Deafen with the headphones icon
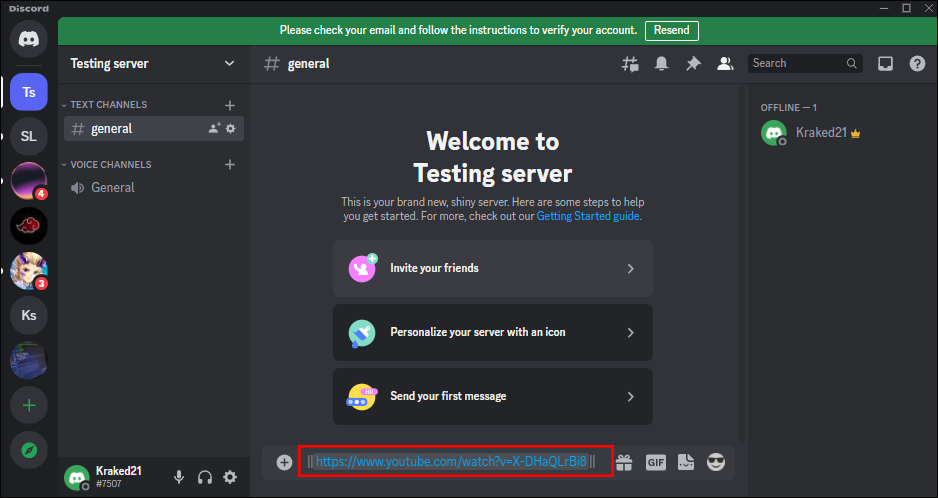938x498 pixels. (x=205, y=477)
